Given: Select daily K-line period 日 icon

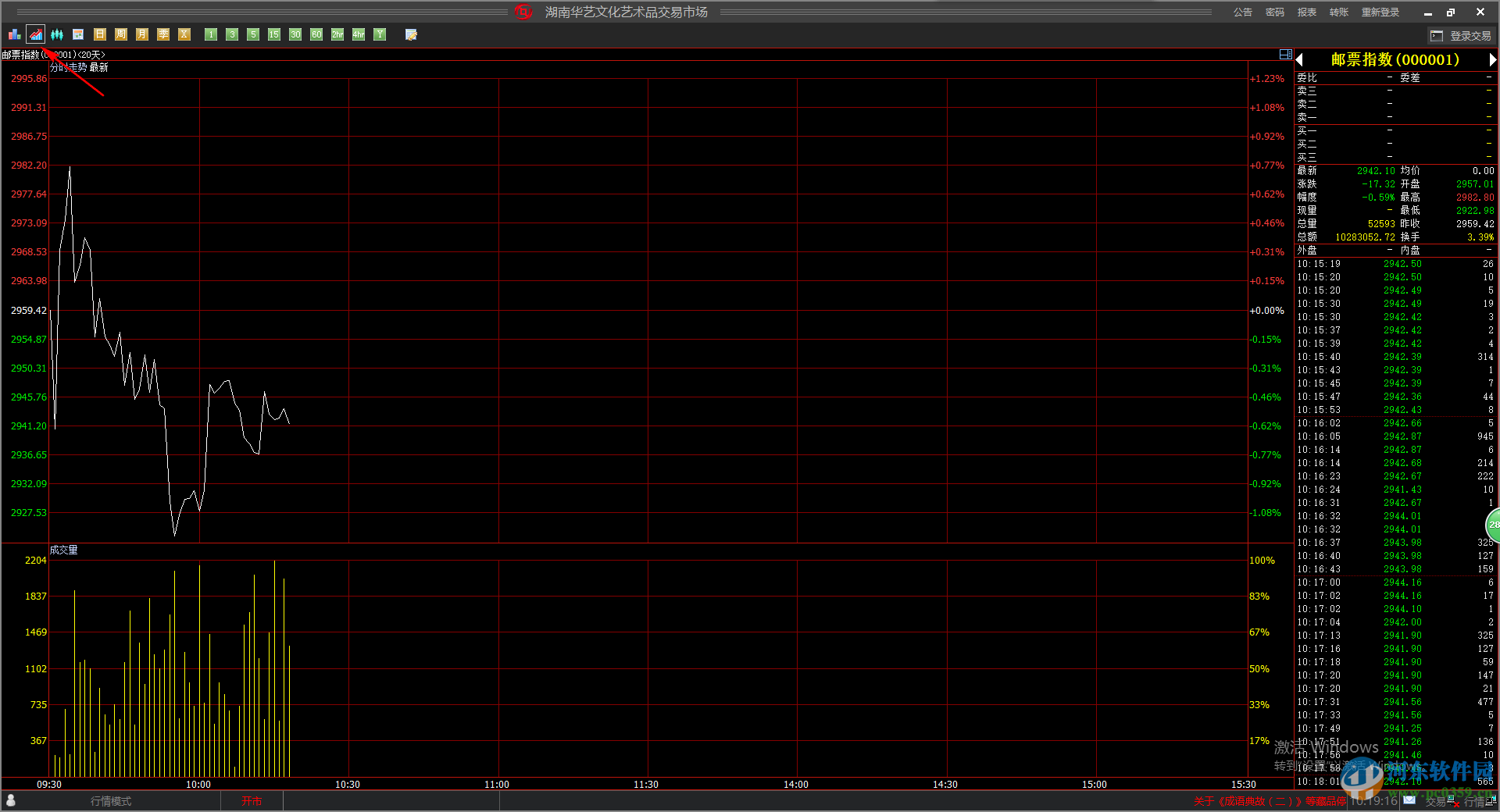Looking at the screenshot, I should (99, 34).
